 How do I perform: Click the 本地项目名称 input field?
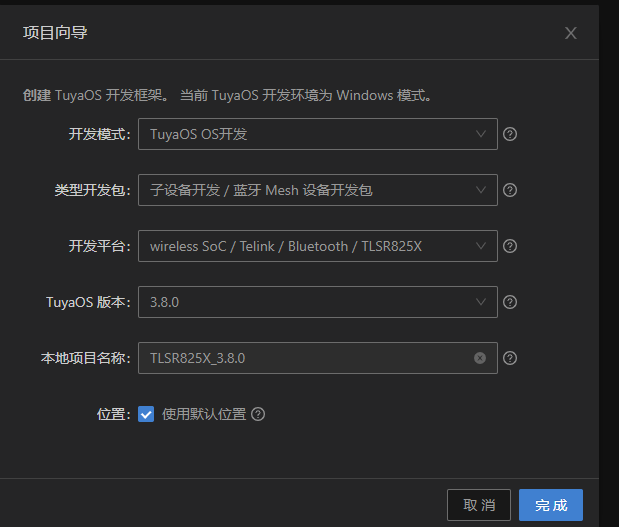318,358
